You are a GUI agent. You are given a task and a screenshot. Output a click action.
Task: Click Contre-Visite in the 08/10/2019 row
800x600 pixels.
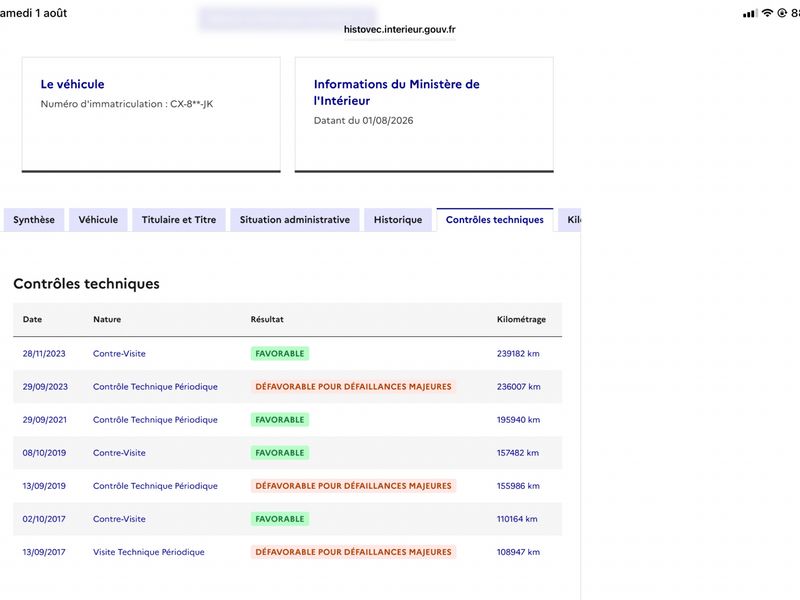coord(119,453)
